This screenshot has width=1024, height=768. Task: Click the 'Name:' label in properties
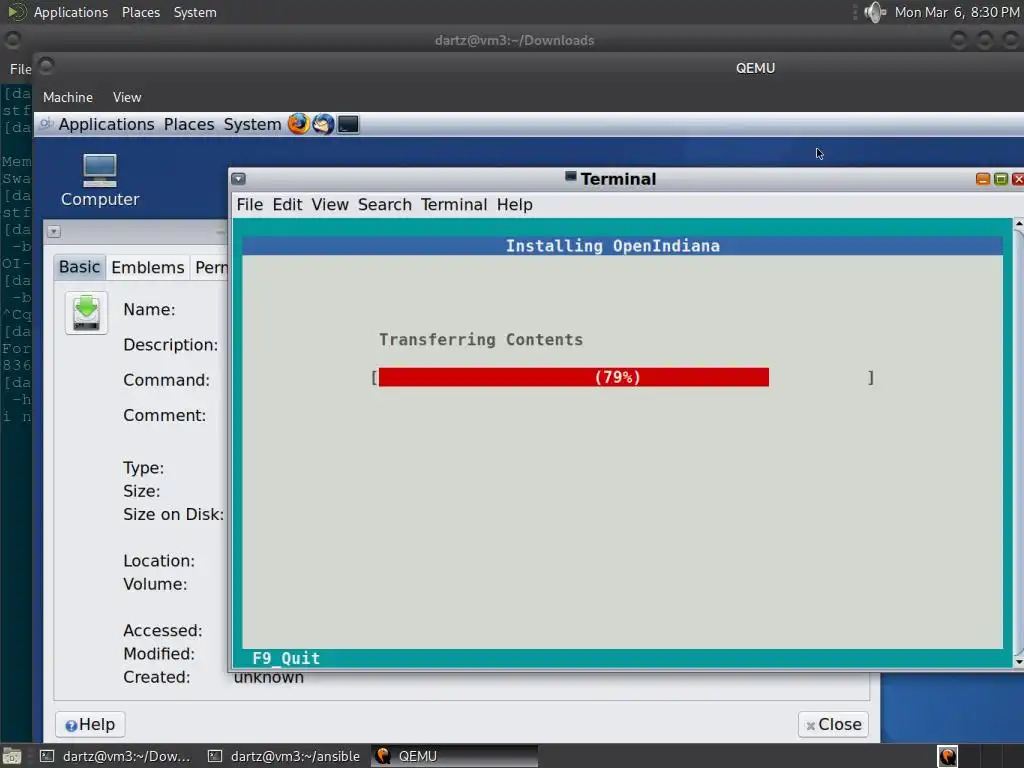point(149,310)
